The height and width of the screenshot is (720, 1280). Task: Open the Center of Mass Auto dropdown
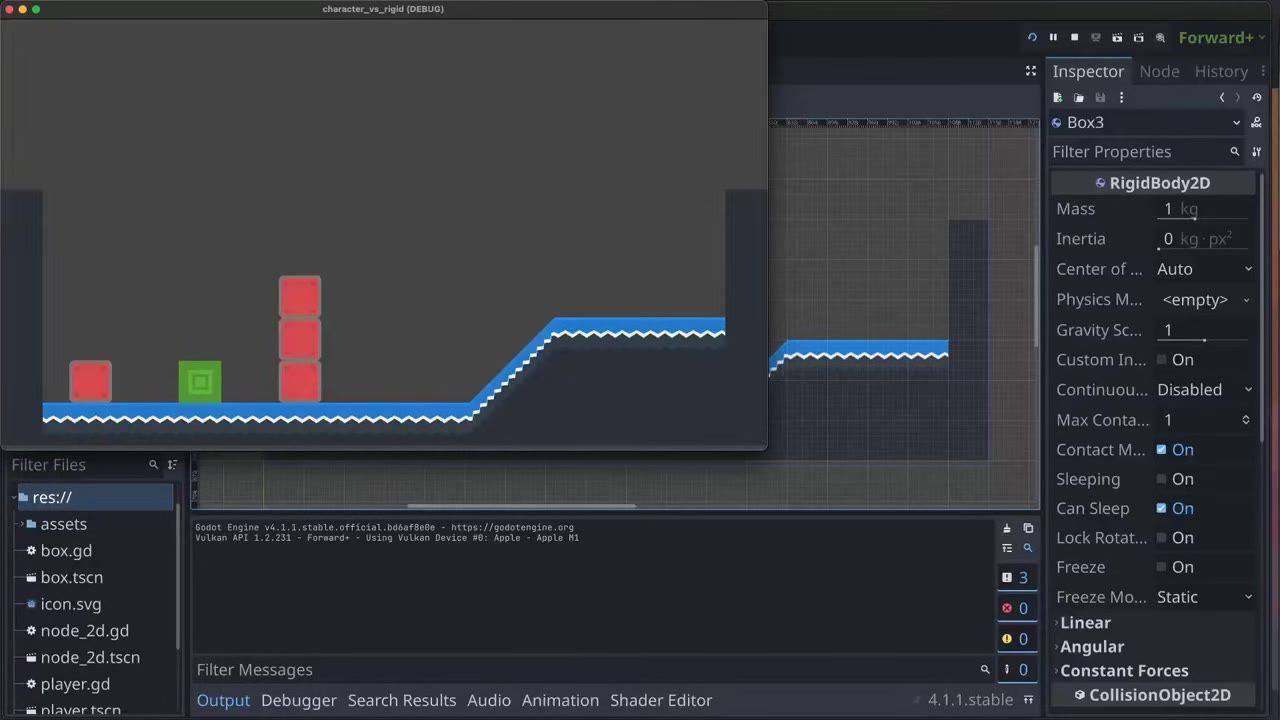click(1204, 269)
